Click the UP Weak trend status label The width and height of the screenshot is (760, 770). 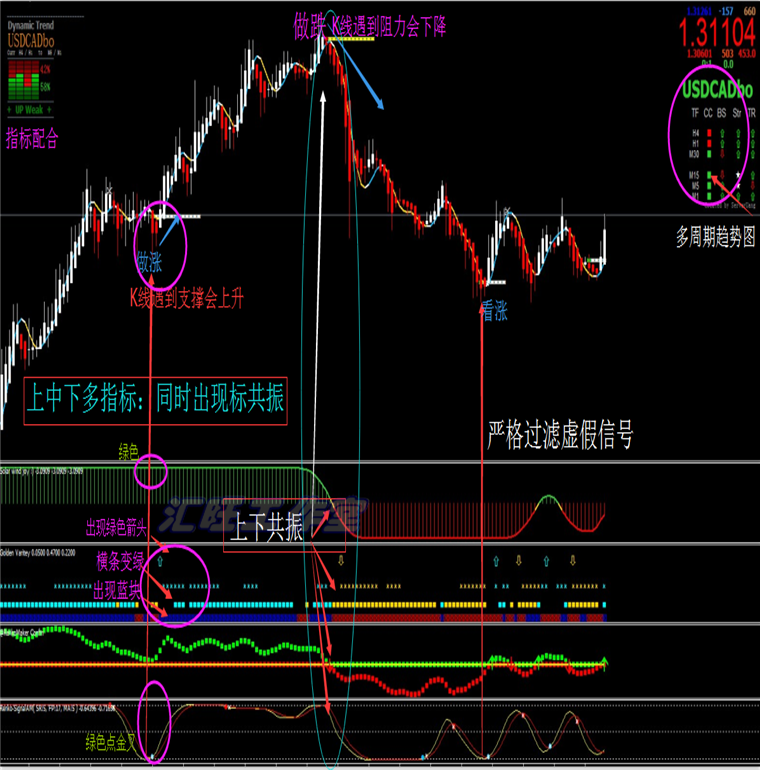(27, 109)
